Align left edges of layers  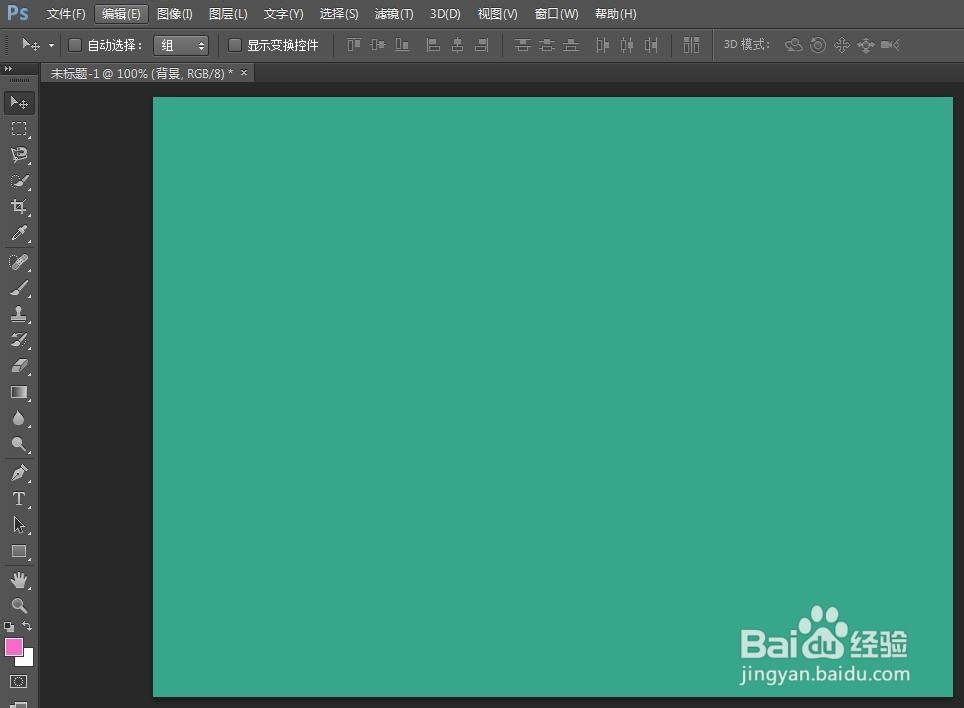(433, 45)
